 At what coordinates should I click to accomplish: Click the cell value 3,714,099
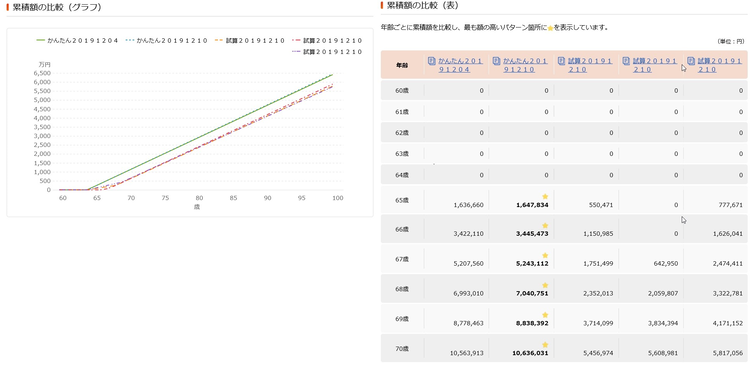(x=598, y=323)
